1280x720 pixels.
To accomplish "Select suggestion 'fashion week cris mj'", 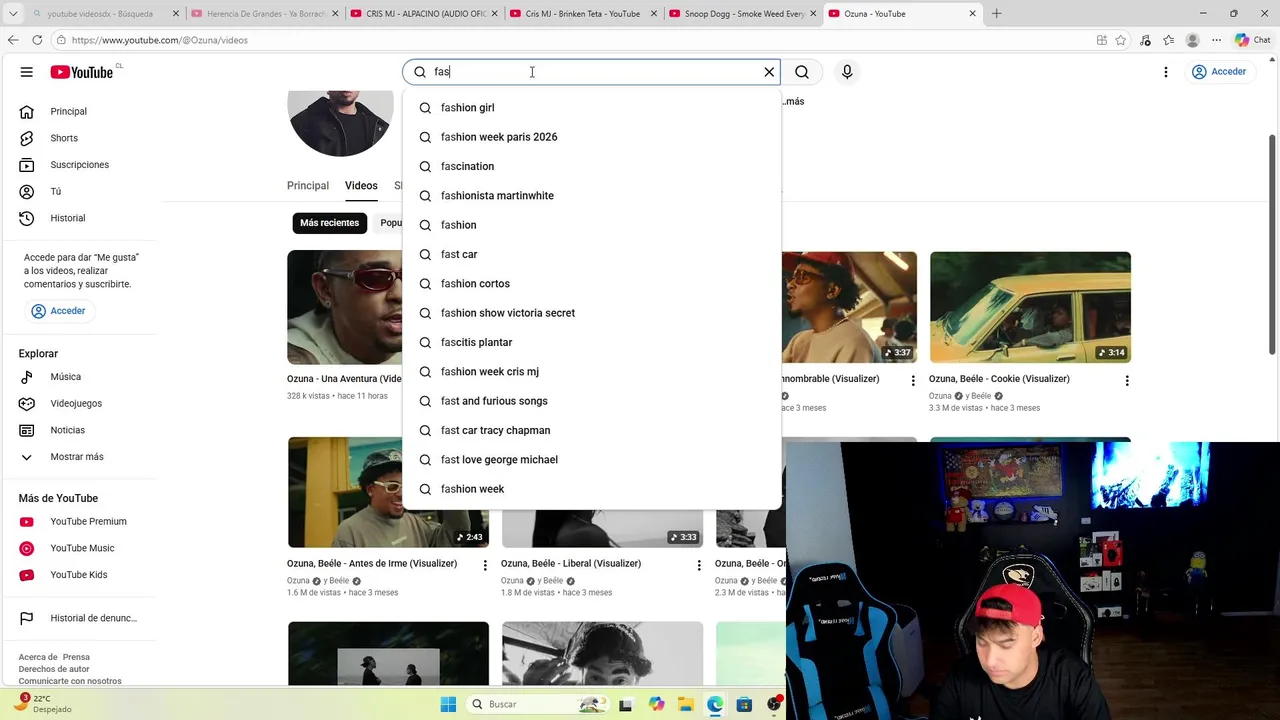I will (591, 372).
